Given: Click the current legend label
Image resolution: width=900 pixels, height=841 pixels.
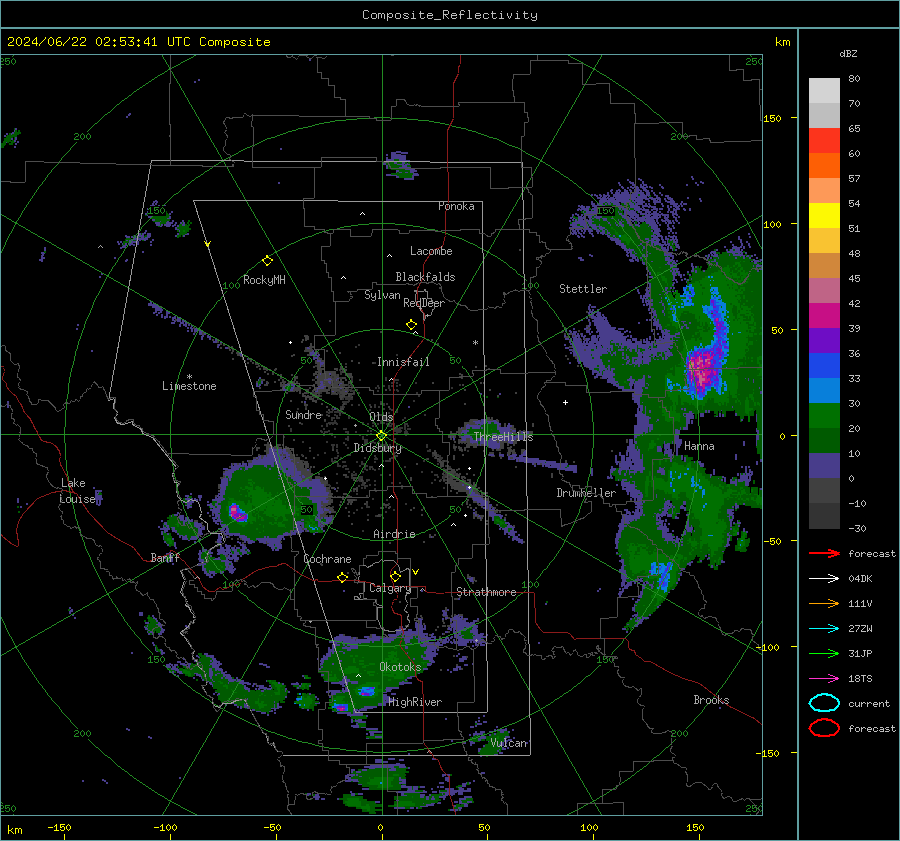Looking at the screenshot, I should (869, 703).
